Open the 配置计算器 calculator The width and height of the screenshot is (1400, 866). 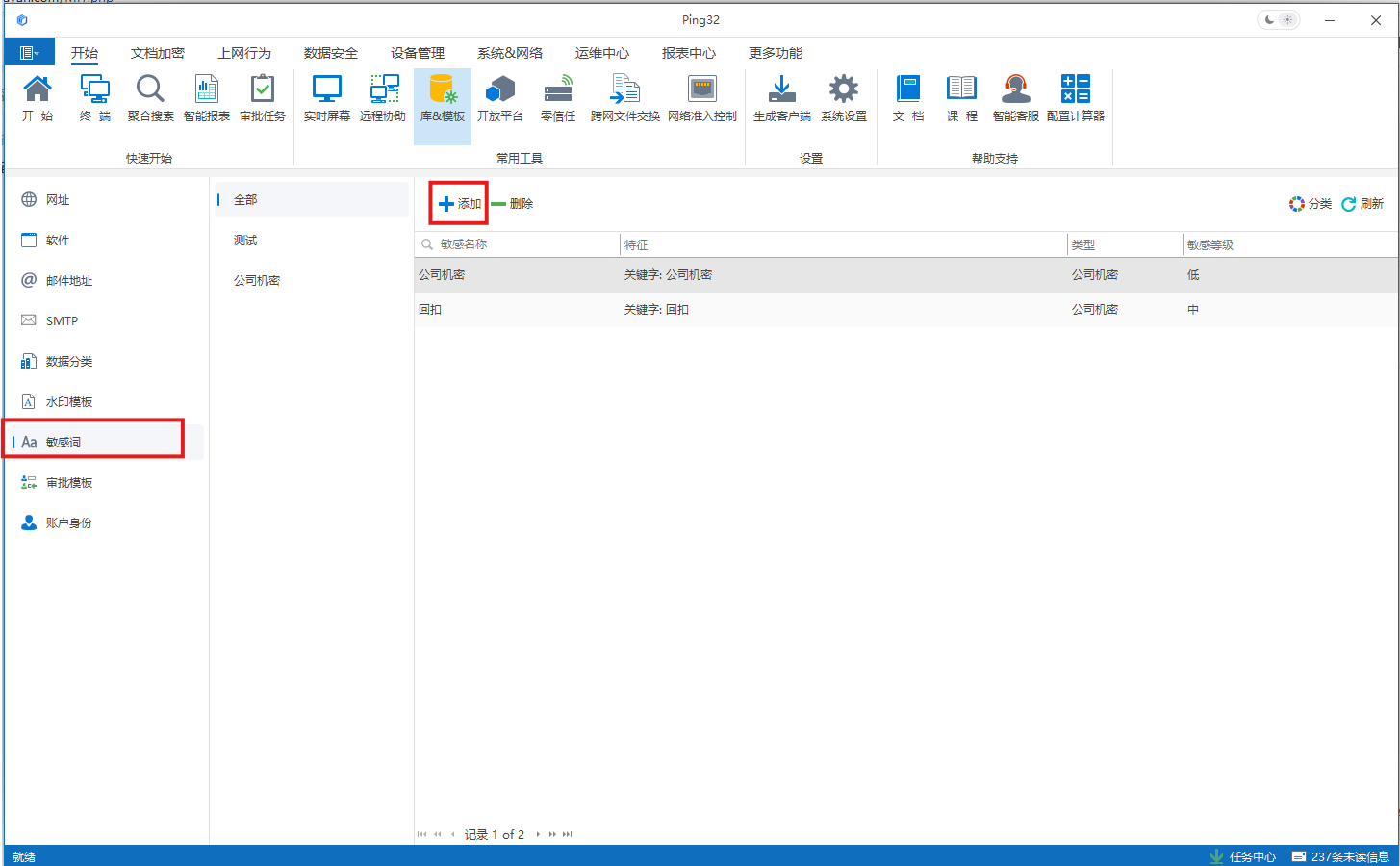pos(1075,98)
